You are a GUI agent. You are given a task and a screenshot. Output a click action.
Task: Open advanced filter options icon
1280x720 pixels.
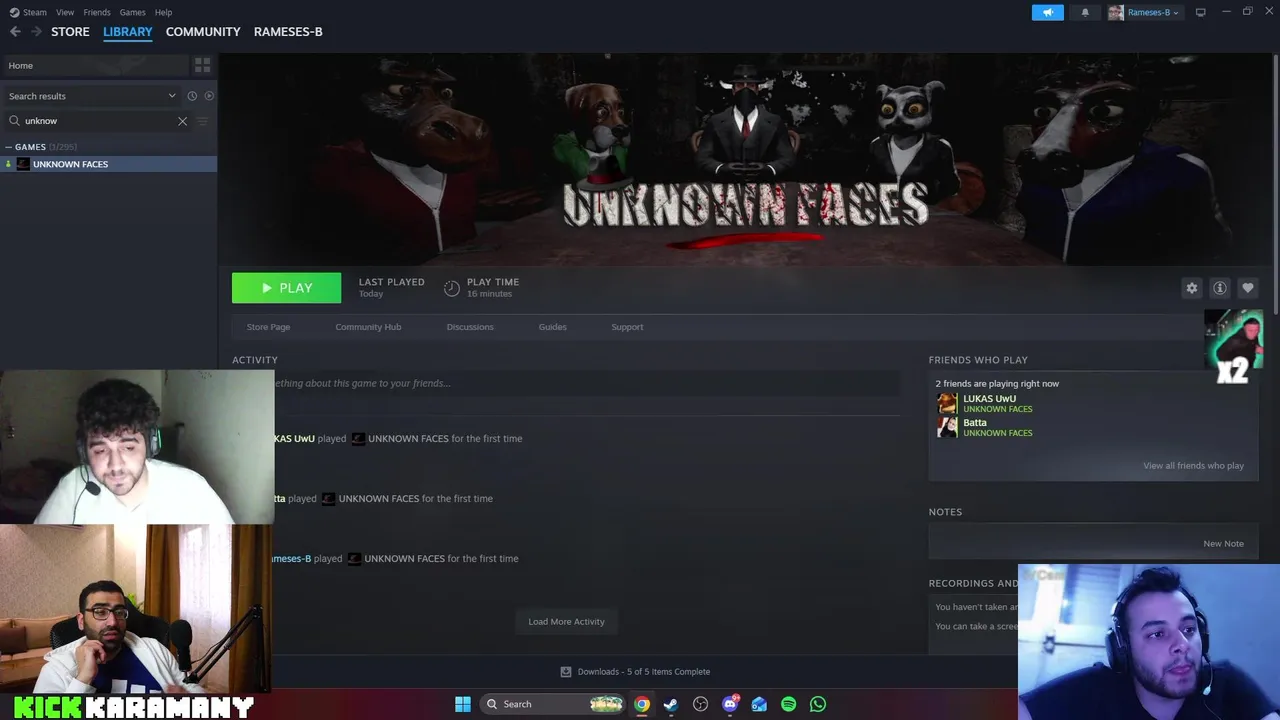(202, 121)
